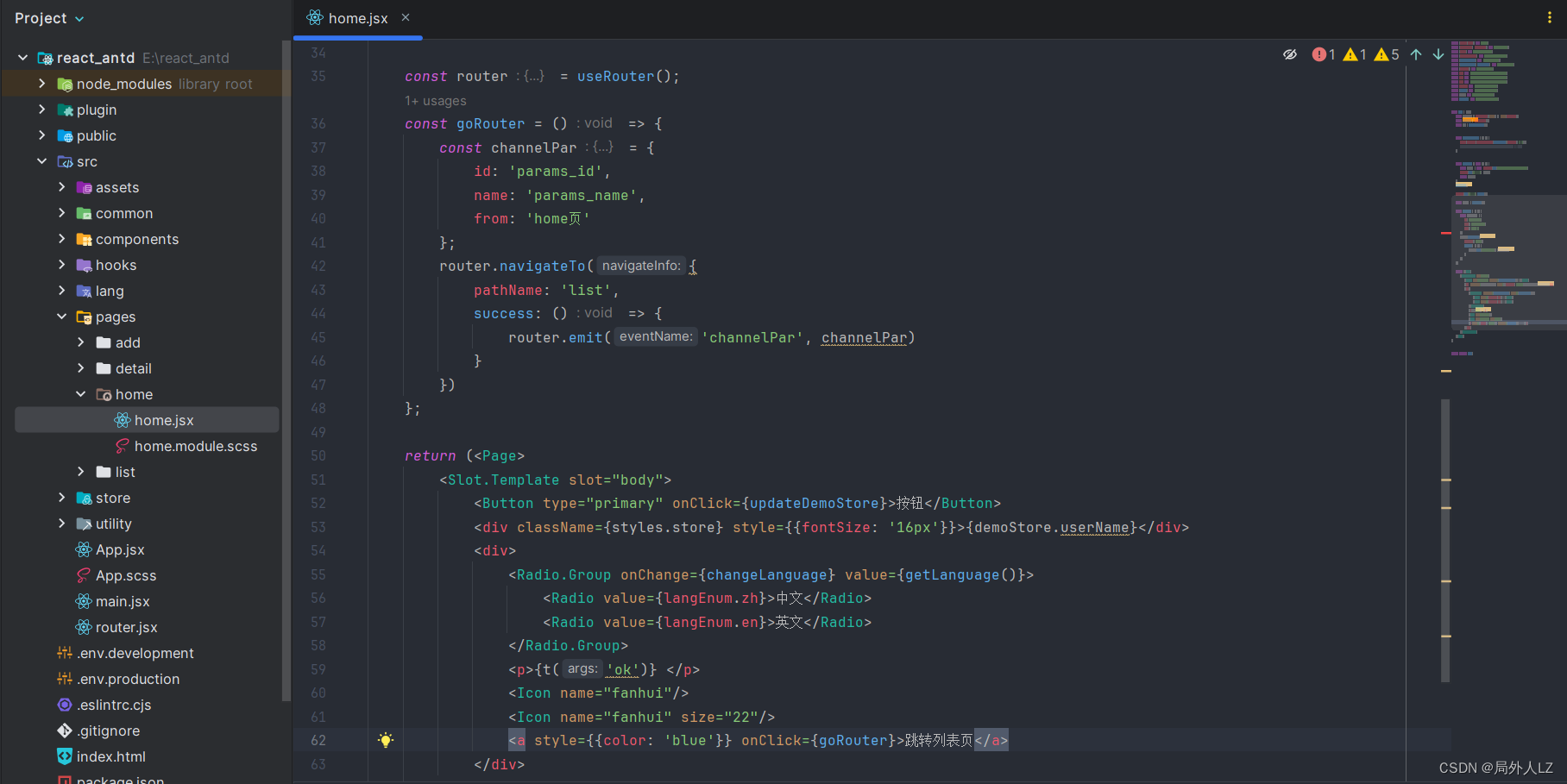
Task: Click the useRouter function call
Action: (615, 76)
